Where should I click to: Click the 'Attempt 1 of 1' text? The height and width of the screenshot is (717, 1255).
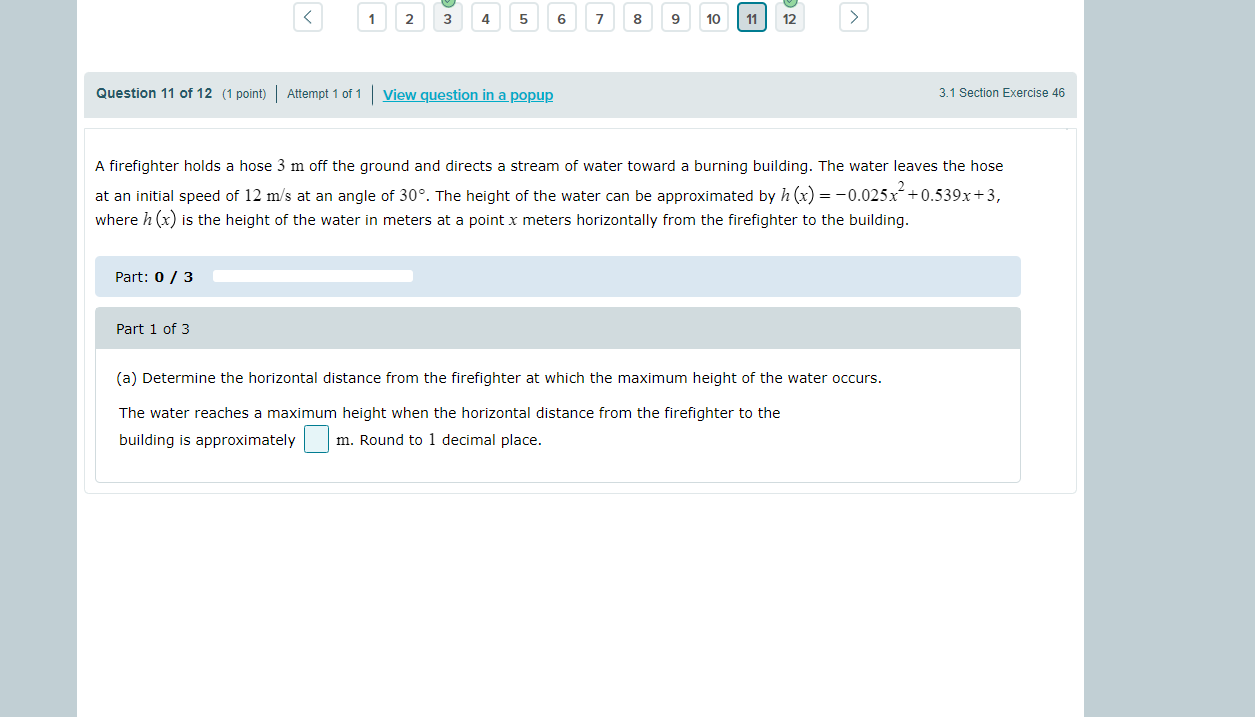(324, 94)
